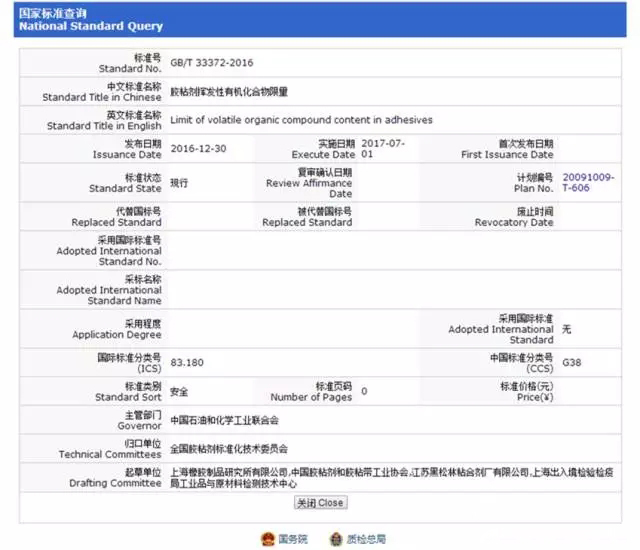
Task: Open plan number link 20091009-T-606
Action: (x=588, y=182)
